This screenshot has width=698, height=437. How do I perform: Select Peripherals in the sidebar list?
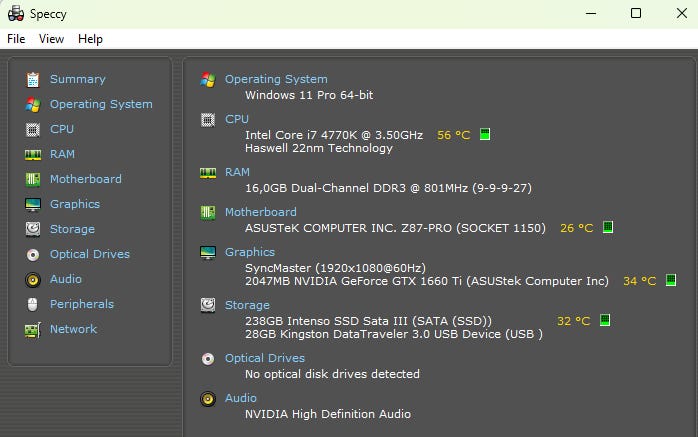point(81,304)
